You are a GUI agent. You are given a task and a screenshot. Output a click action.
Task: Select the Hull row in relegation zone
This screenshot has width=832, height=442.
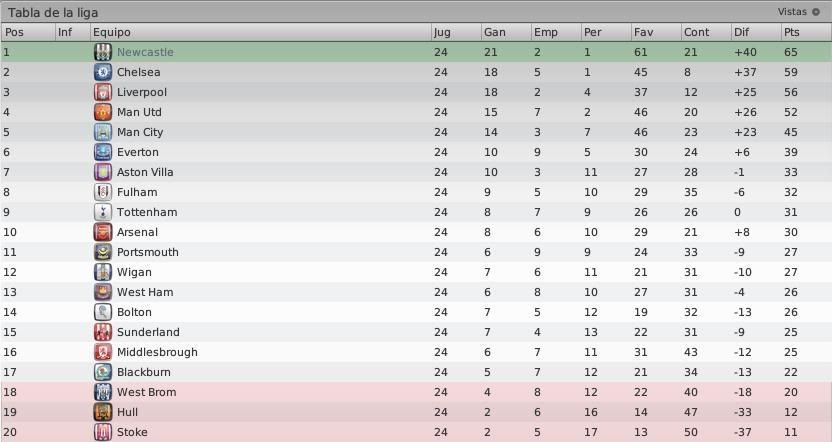[416, 412]
